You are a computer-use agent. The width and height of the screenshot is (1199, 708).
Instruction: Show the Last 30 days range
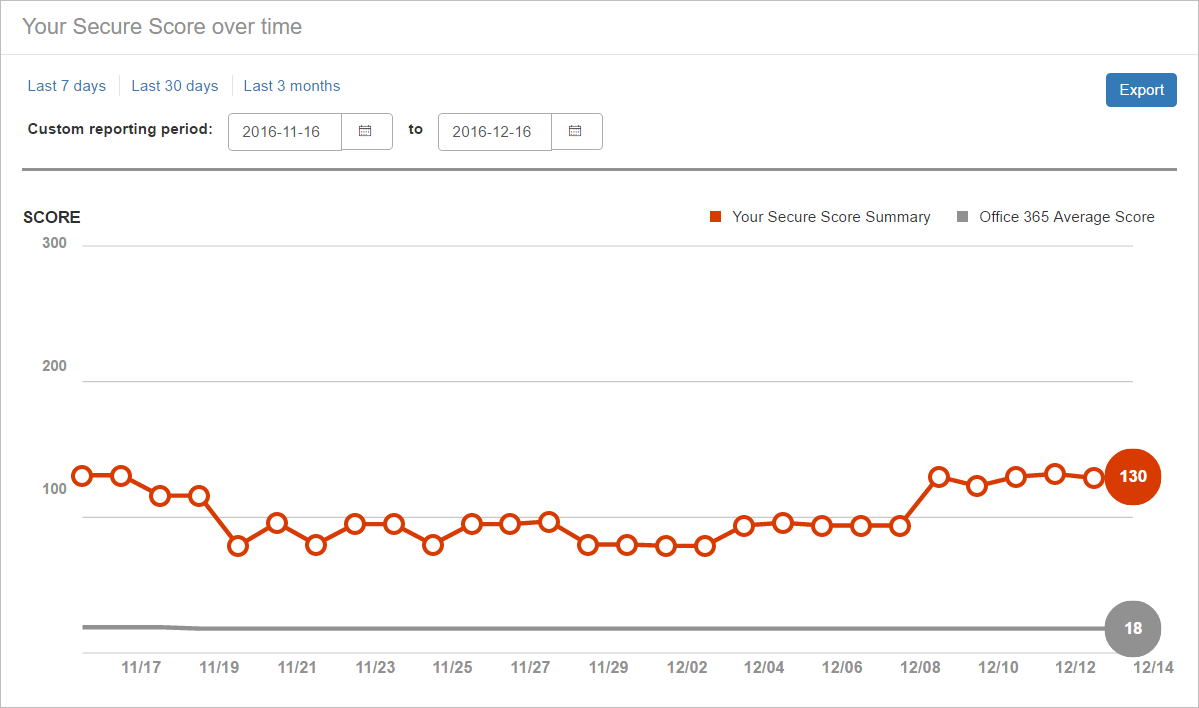click(174, 86)
